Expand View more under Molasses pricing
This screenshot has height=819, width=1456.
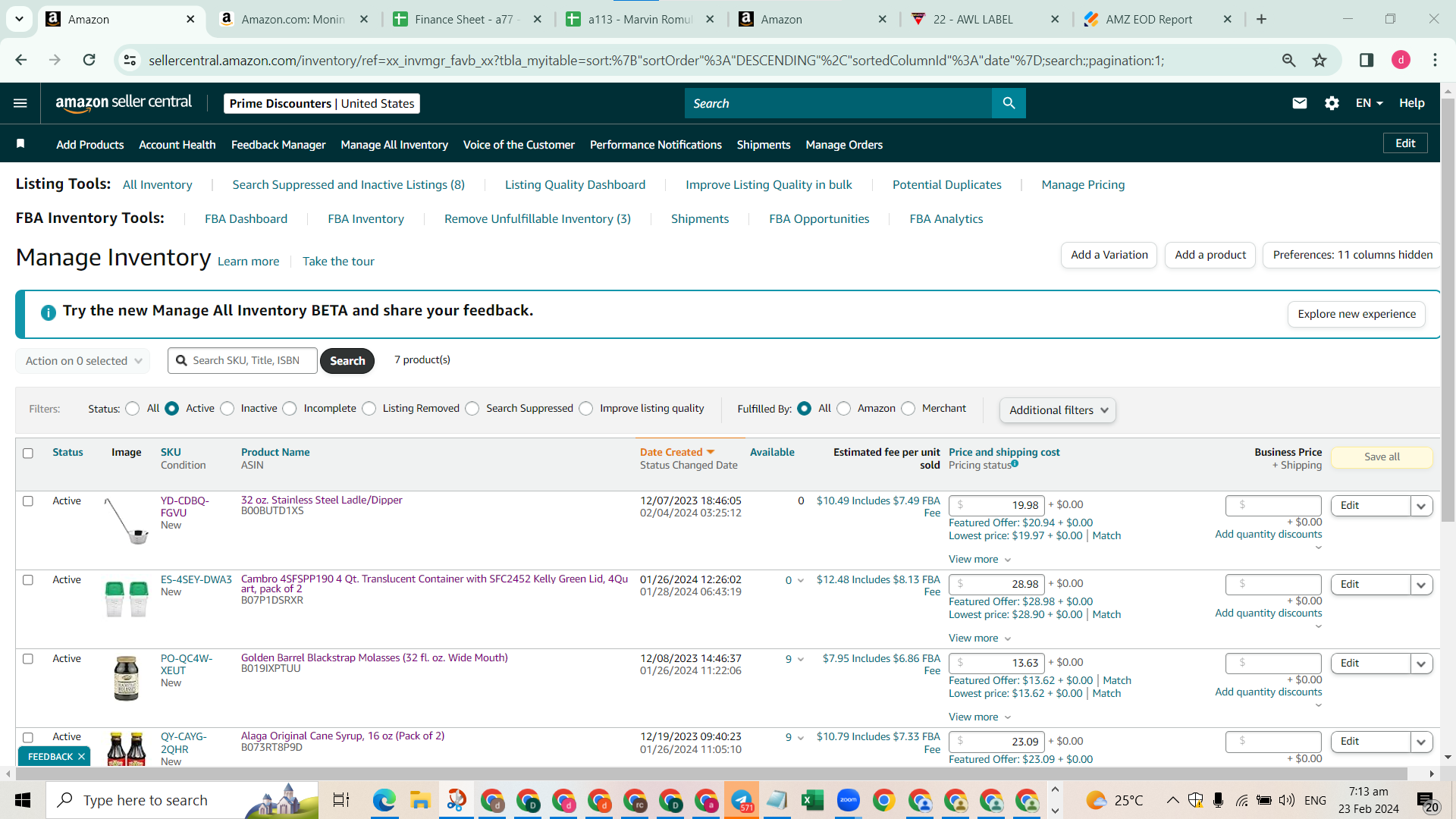click(979, 717)
